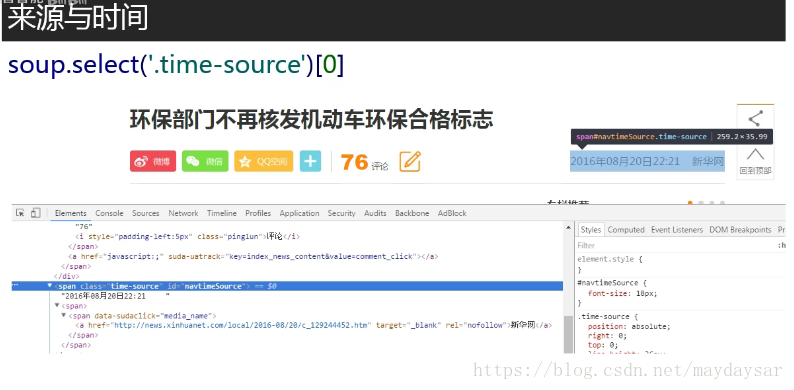
Task: Open the Audits tab
Action: [375, 213]
